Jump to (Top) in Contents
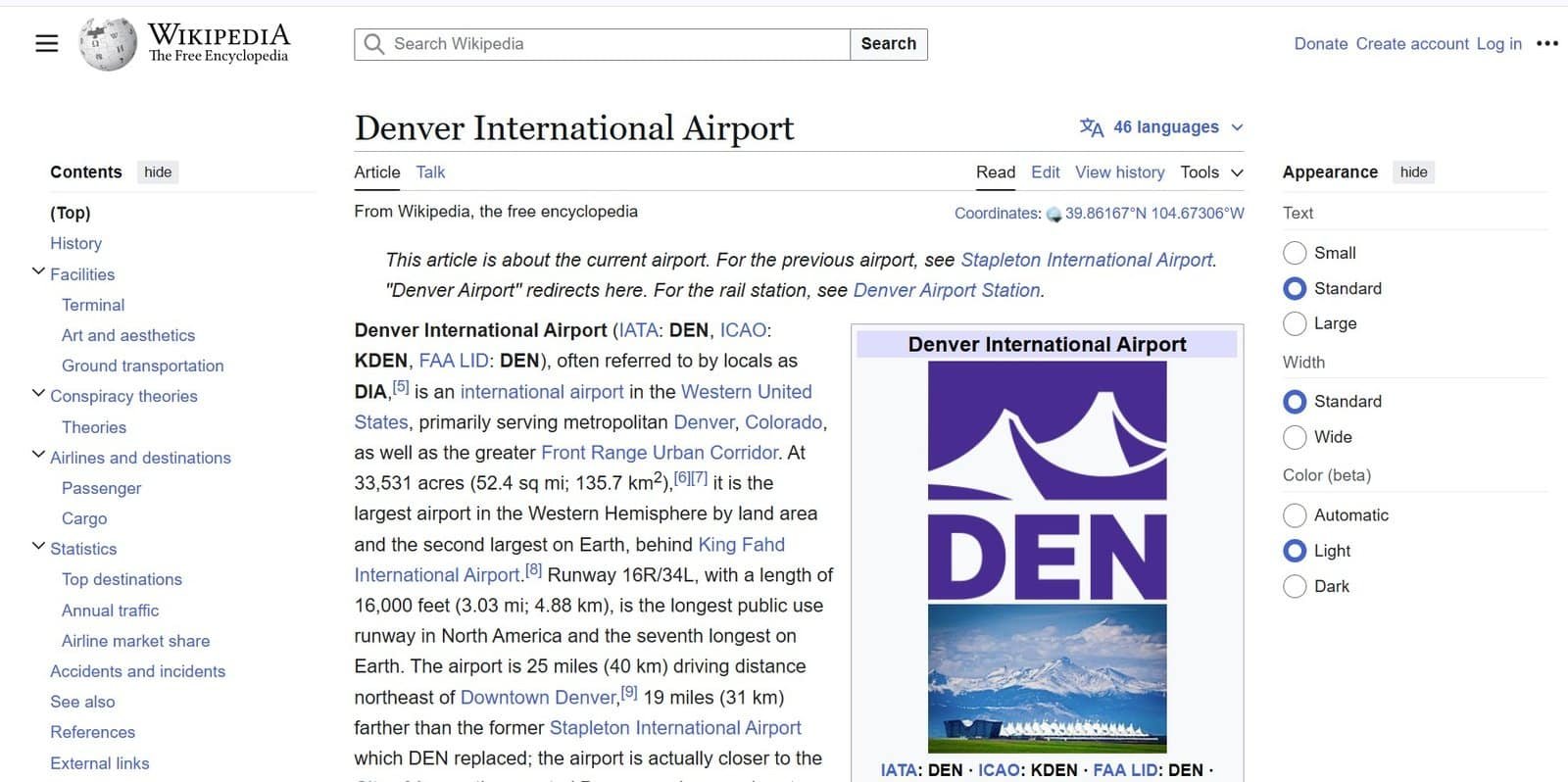 click(x=71, y=213)
